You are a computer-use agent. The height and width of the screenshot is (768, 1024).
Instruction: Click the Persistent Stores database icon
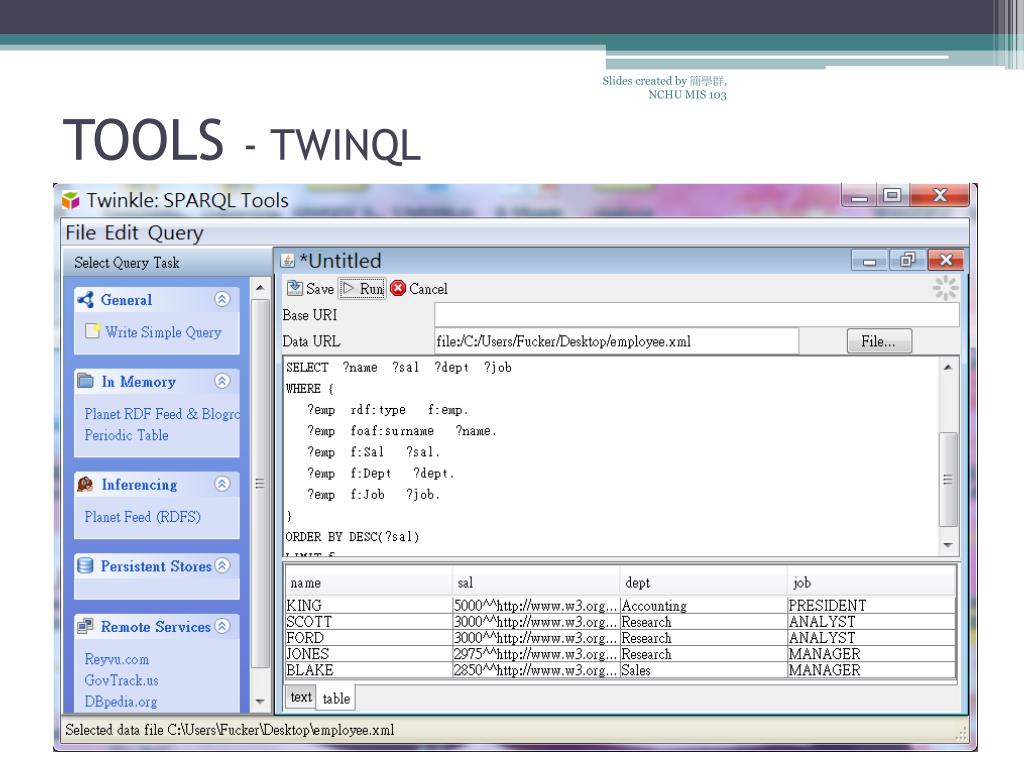coord(86,565)
